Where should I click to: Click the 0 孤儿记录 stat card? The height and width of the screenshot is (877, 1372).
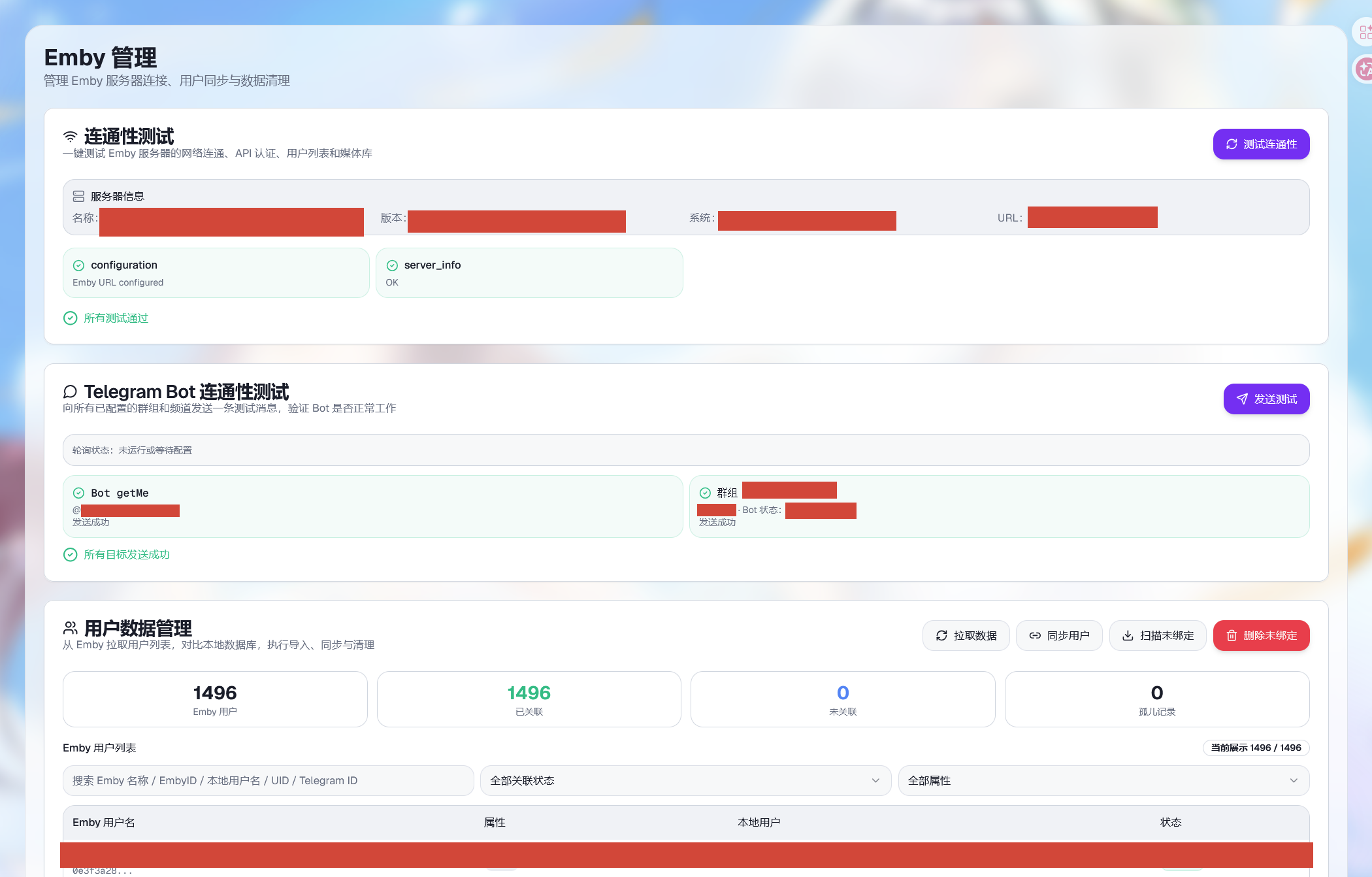[1157, 699]
